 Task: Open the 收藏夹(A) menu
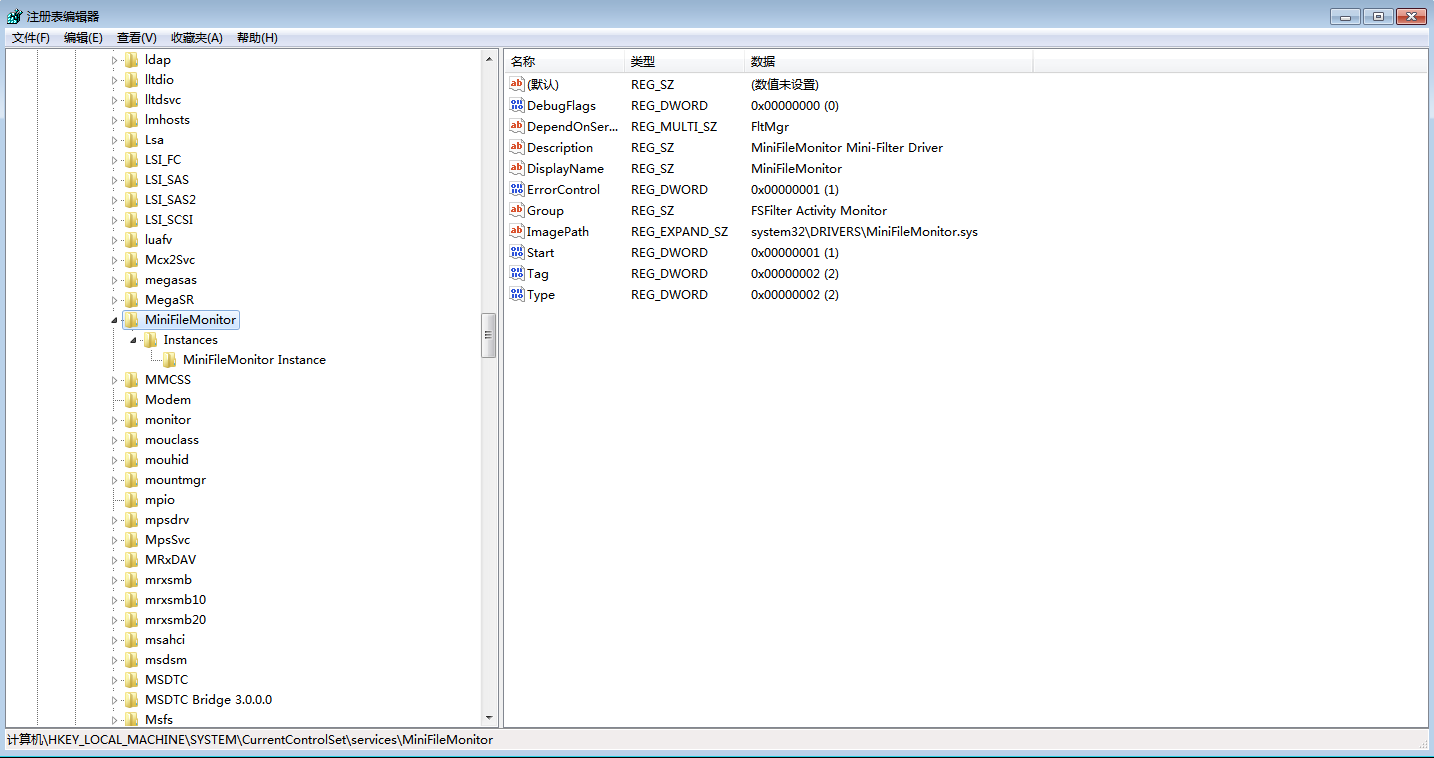(197, 38)
